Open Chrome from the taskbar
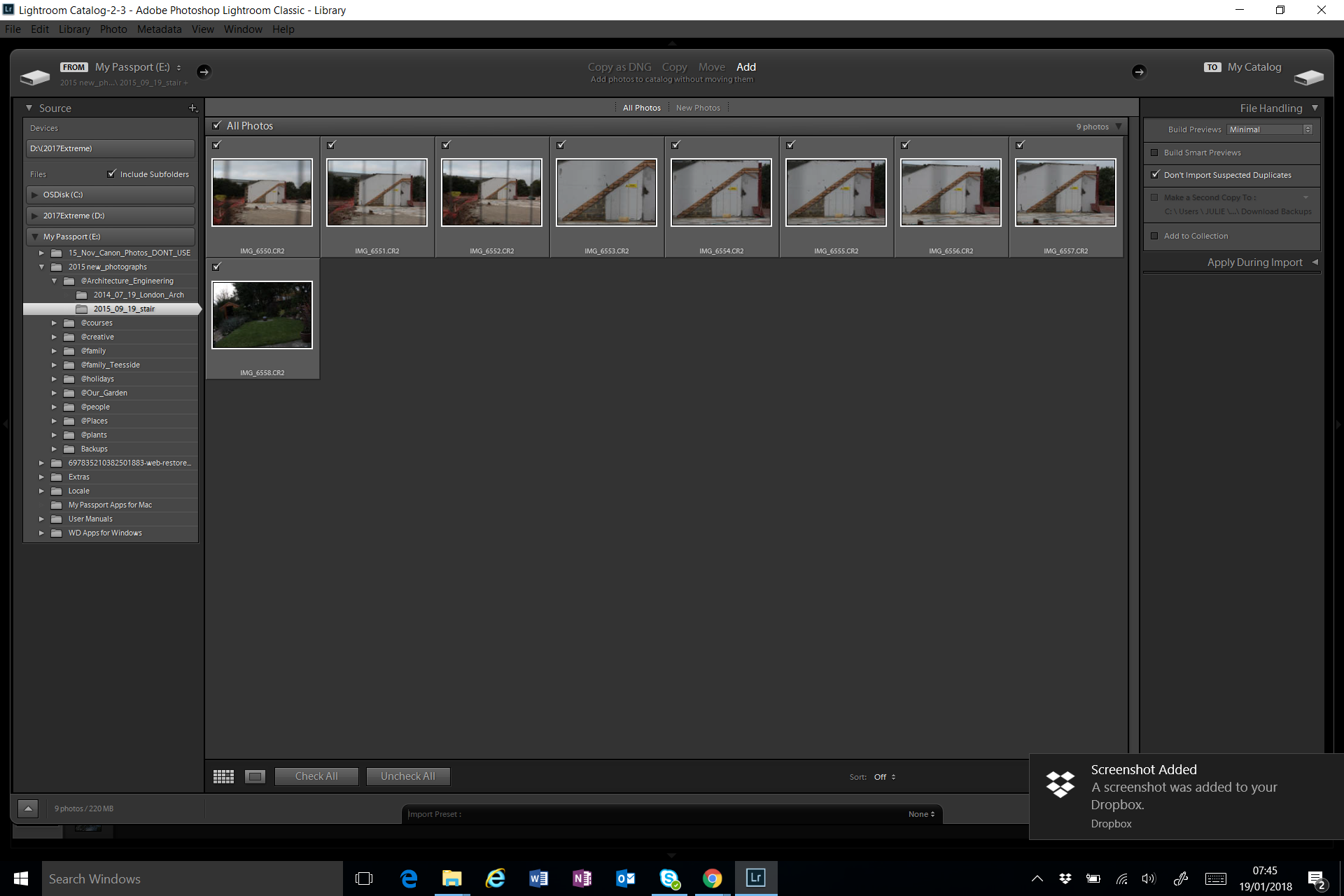The image size is (1344, 896). (712, 878)
